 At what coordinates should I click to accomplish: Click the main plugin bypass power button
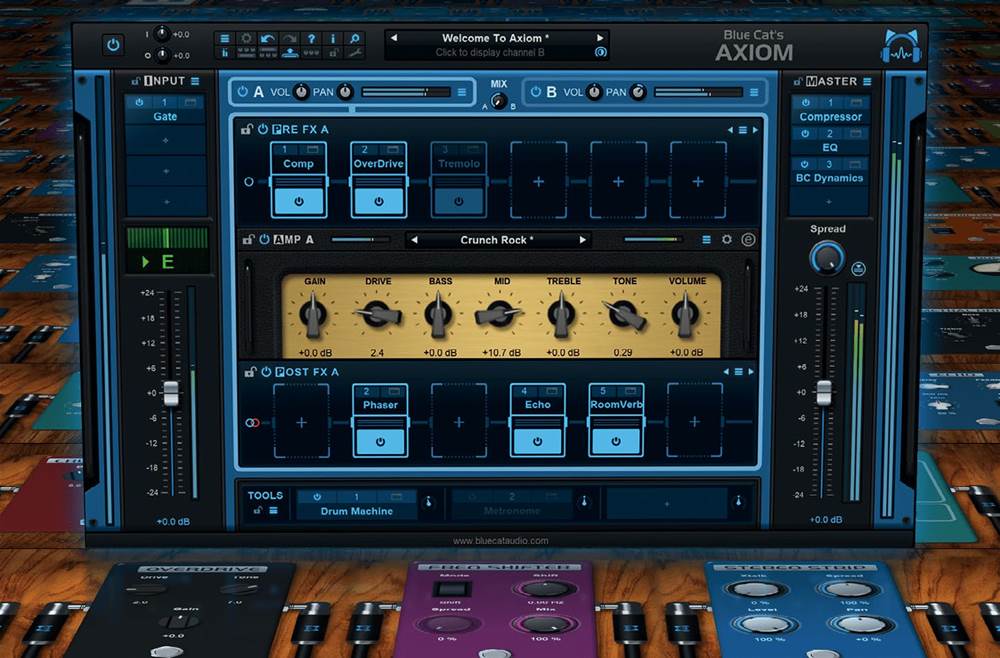[113, 45]
